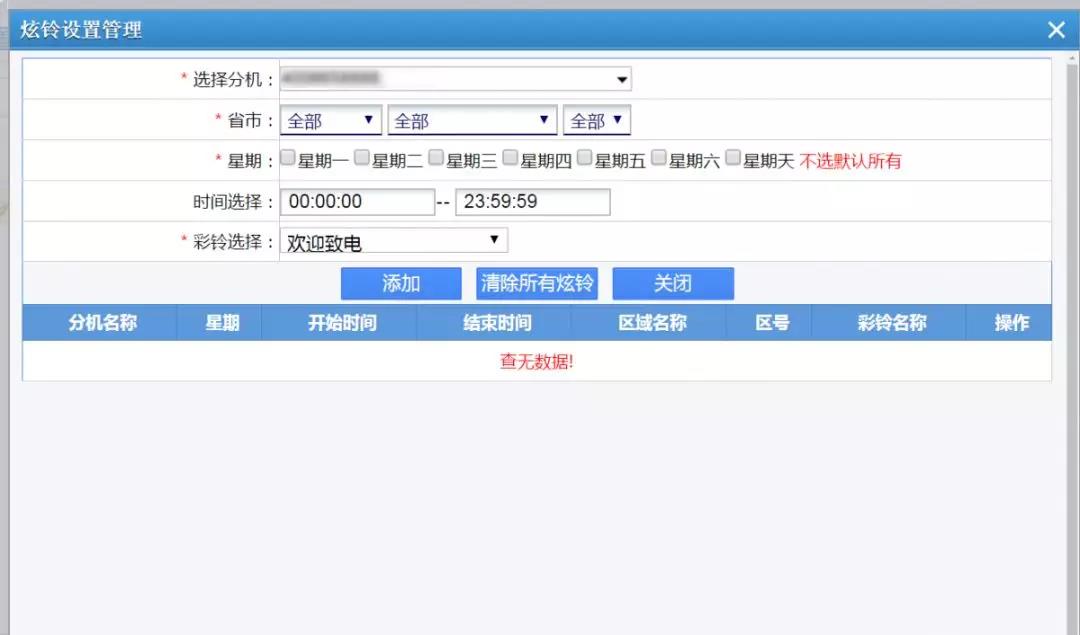Expand the middle 省市 dropdown (city)
The image size is (1080, 635).
[x=472, y=121]
